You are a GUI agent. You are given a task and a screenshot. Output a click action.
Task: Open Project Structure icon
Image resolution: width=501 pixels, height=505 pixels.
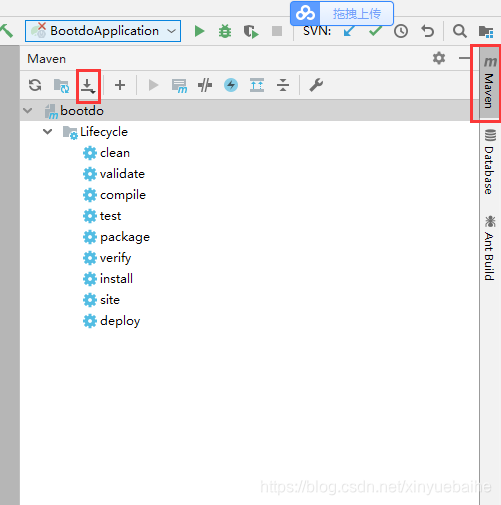486,31
